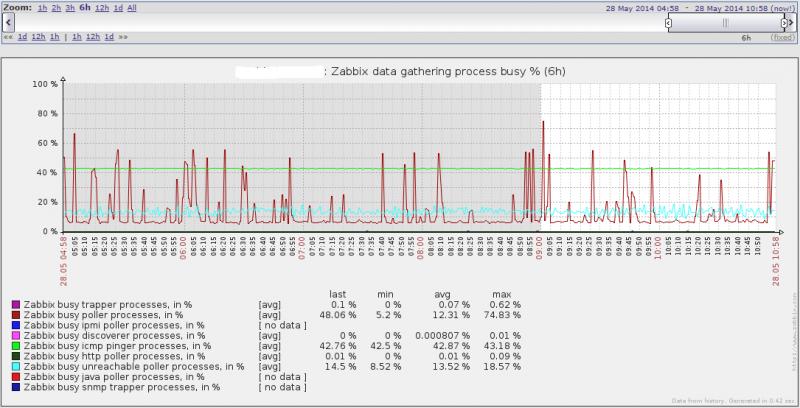
Task: Click the icmp pinger green swatch
Action: (x=16, y=346)
